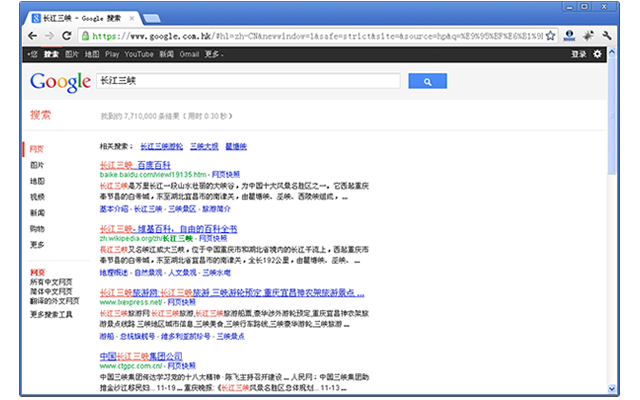Select 图片 in the left sidebar
This screenshot has height=400, width=640.
click(x=37, y=165)
